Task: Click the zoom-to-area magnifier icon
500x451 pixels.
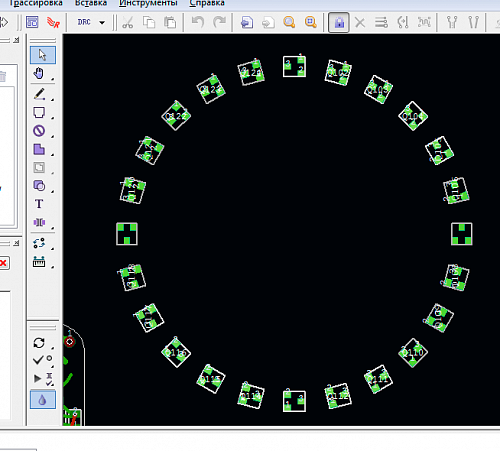Action: pyautogui.click(x=310, y=22)
